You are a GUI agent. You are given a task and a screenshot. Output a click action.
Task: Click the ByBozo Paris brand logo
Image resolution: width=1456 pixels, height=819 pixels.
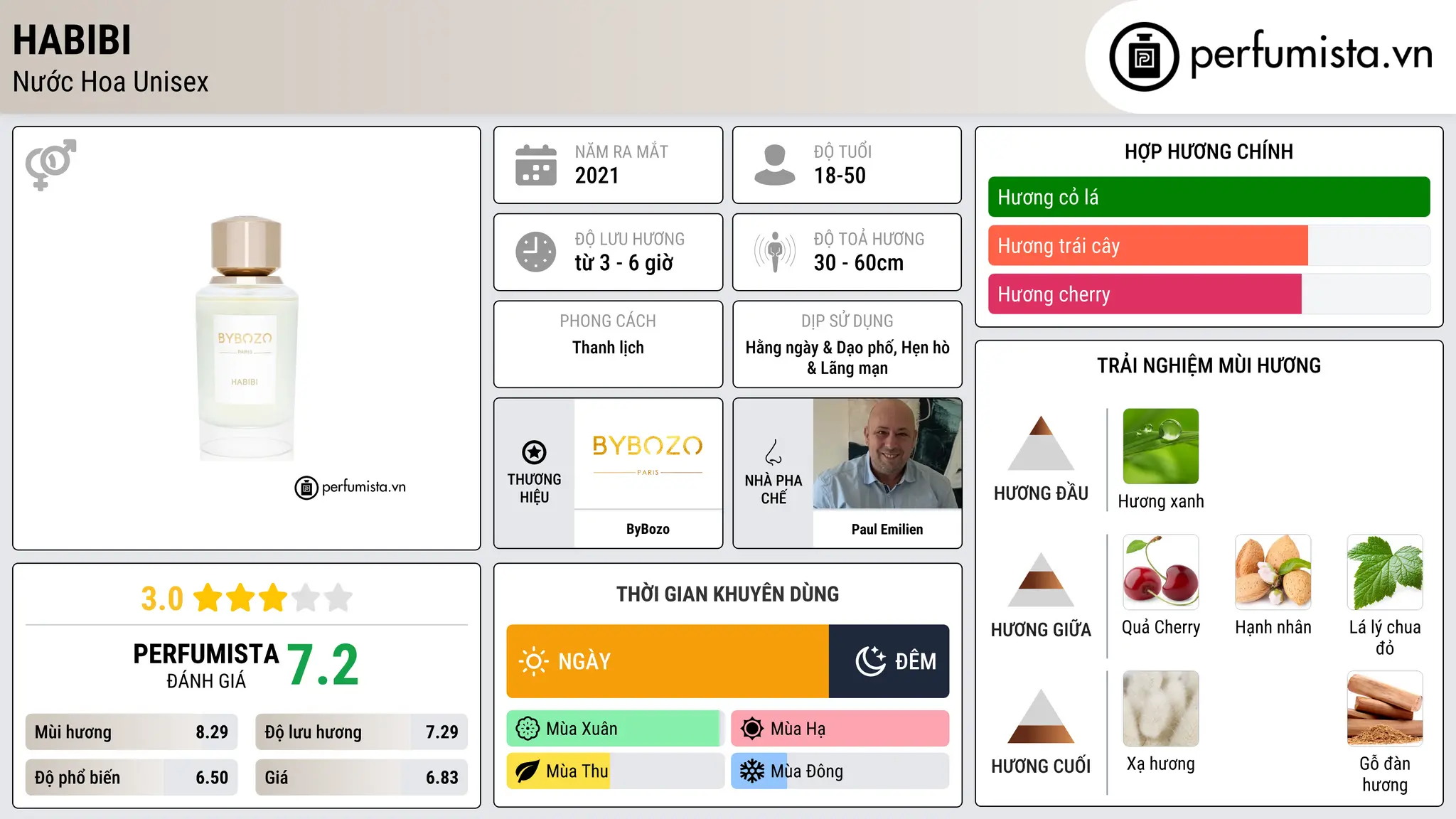tap(648, 454)
